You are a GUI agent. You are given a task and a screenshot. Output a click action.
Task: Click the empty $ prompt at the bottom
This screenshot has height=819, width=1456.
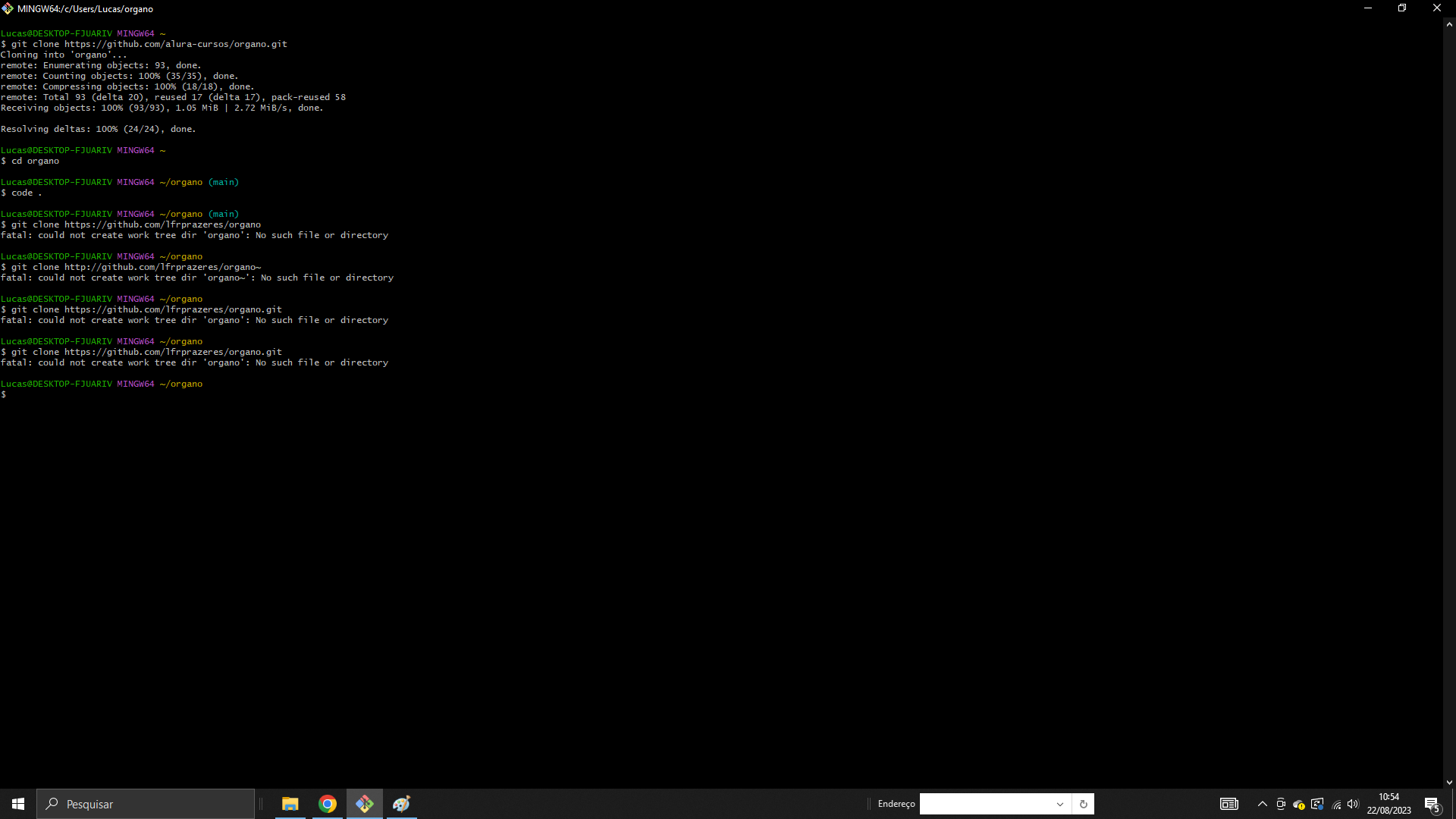pos(4,394)
